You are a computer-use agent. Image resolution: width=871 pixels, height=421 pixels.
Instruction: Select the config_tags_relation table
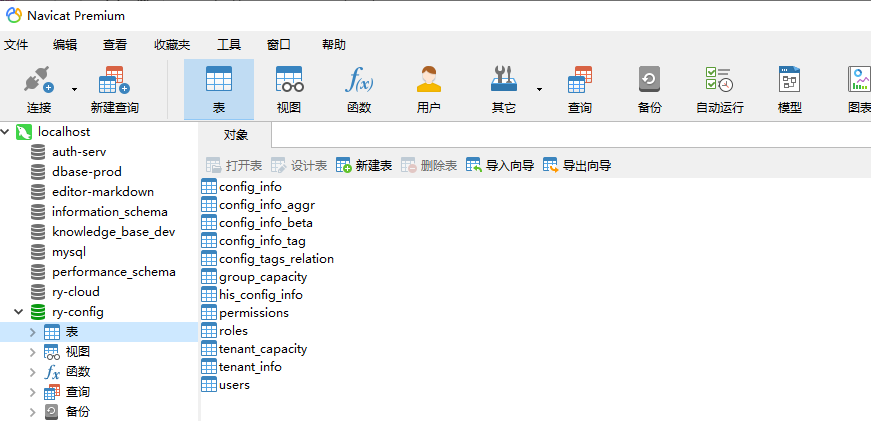[x=276, y=259]
